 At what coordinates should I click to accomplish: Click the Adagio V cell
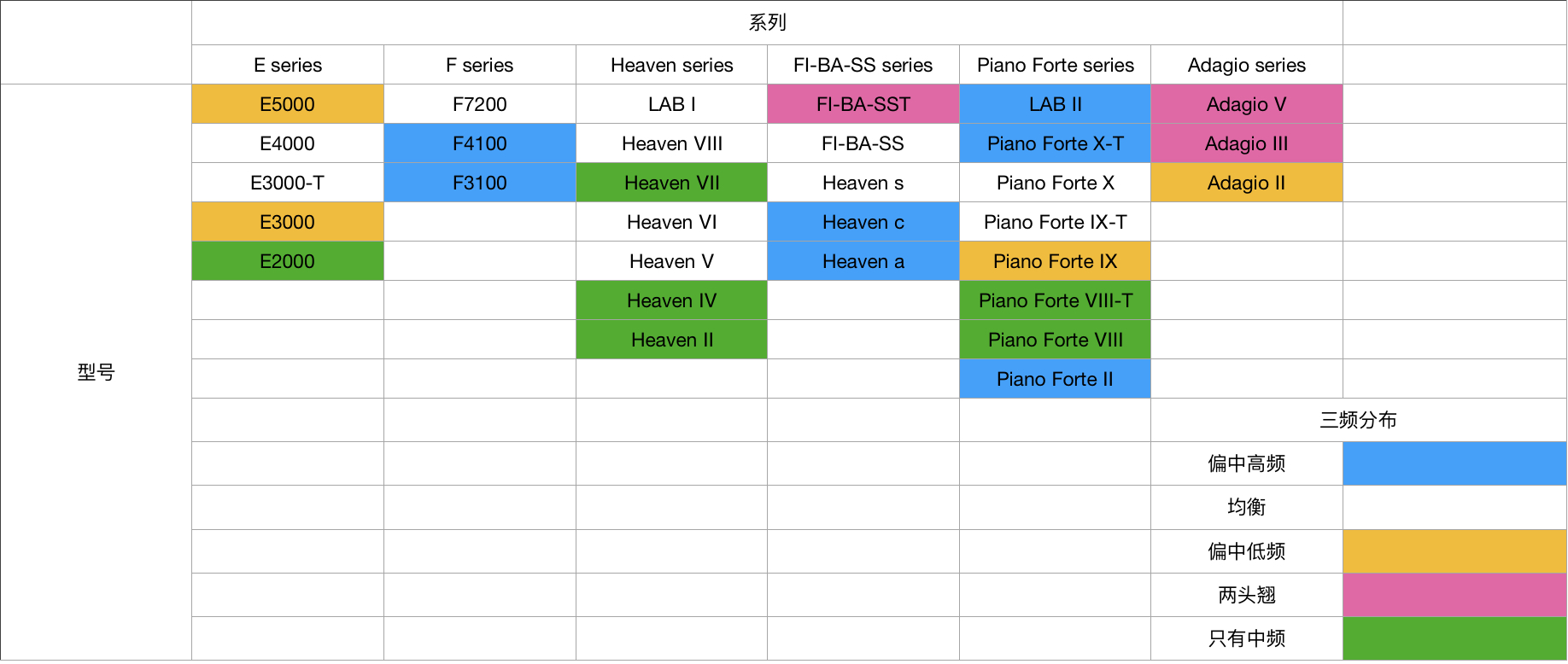point(1247,104)
